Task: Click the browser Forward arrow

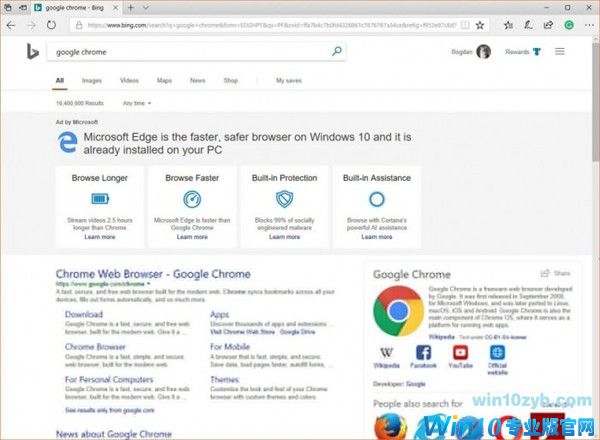Action: pyautogui.click(x=31, y=26)
